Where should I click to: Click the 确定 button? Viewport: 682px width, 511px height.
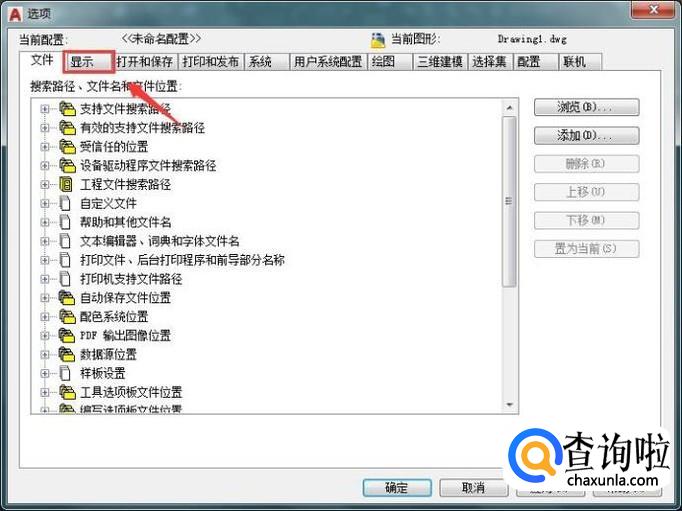[397, 488]
